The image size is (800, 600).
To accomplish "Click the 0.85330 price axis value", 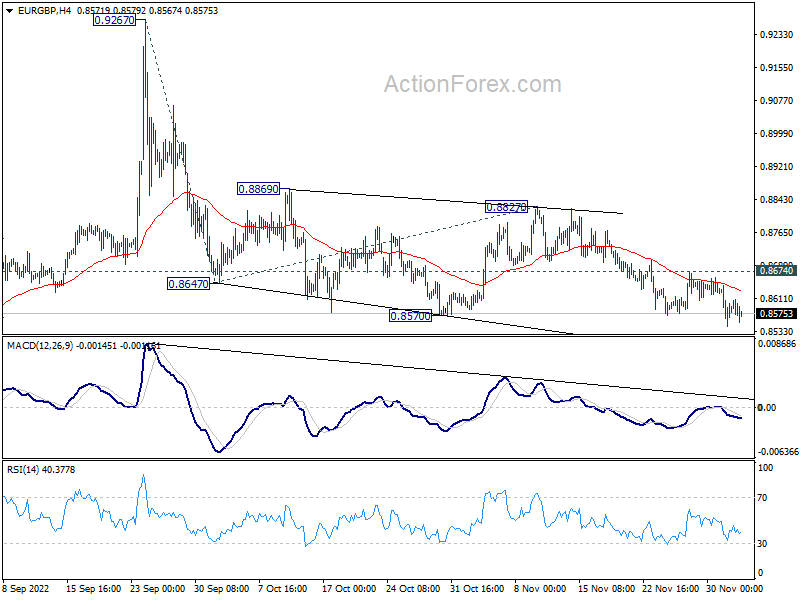I will pos(777,331).
